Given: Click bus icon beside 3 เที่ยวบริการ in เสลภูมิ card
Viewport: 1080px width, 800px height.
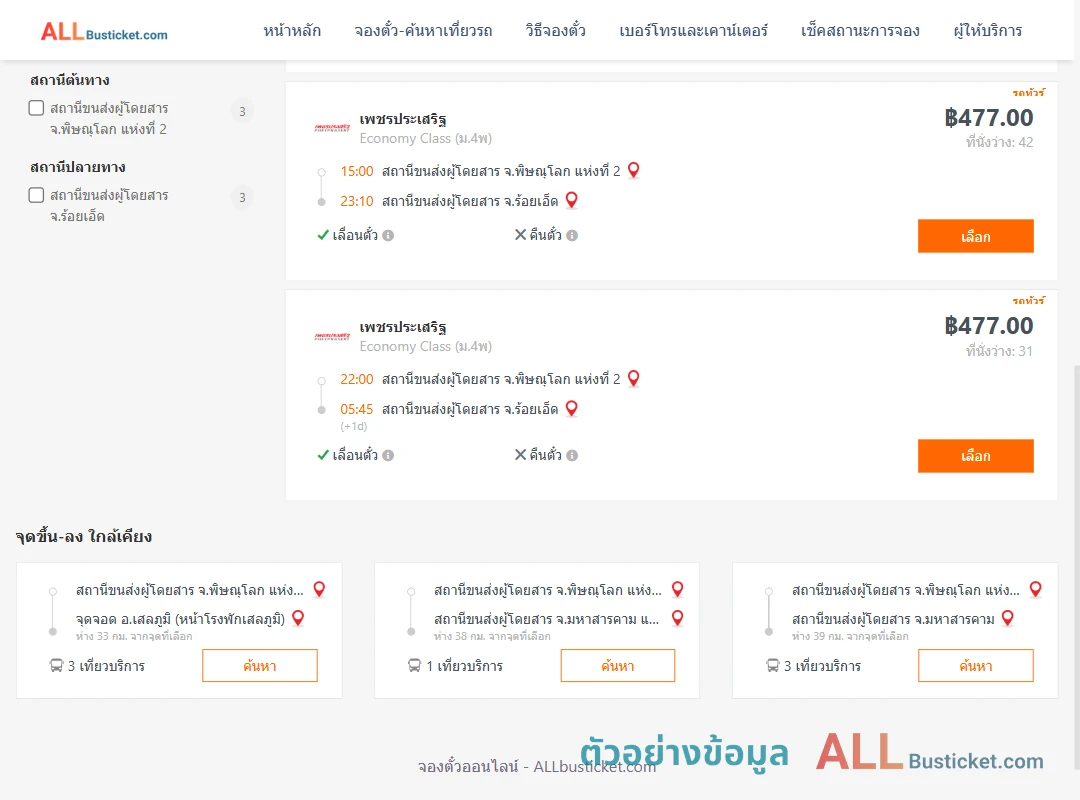Looking at the screenshot, I should tap(56, 666).
